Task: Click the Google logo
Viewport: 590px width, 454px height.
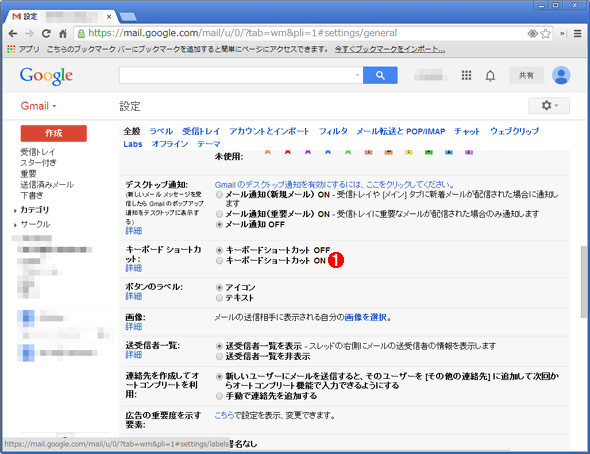Action: click(46, 76)
